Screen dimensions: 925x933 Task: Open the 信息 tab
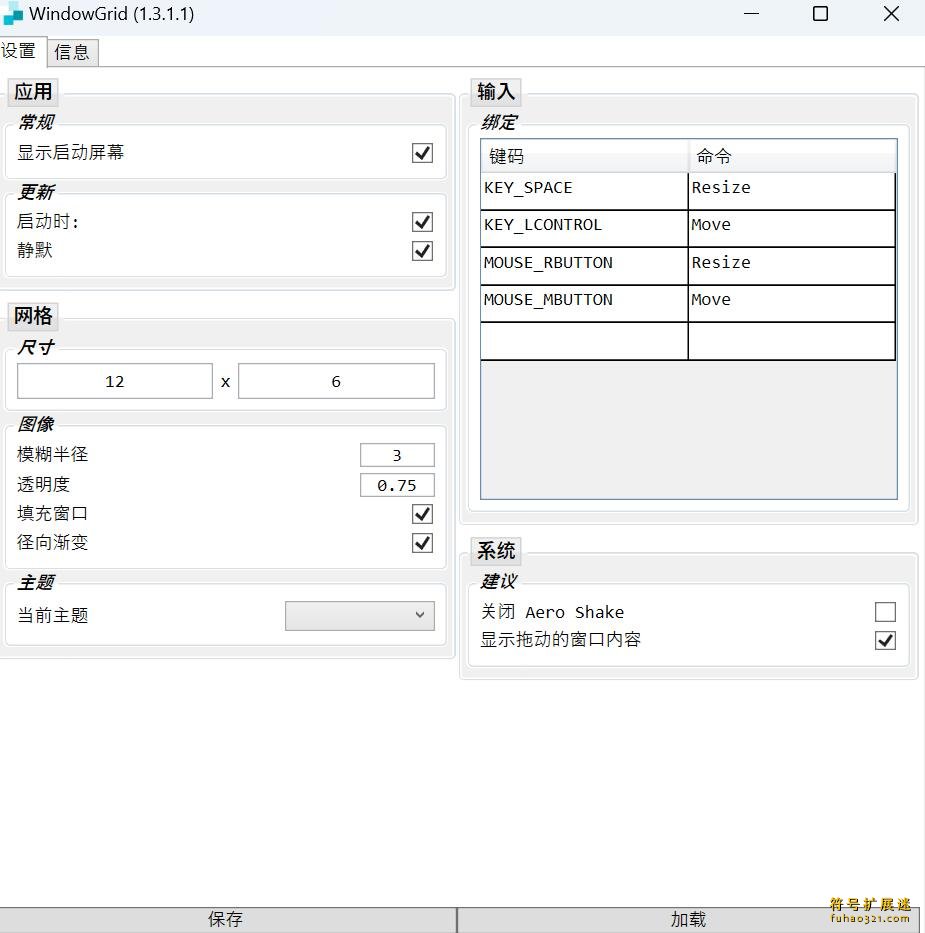point(72,52)
